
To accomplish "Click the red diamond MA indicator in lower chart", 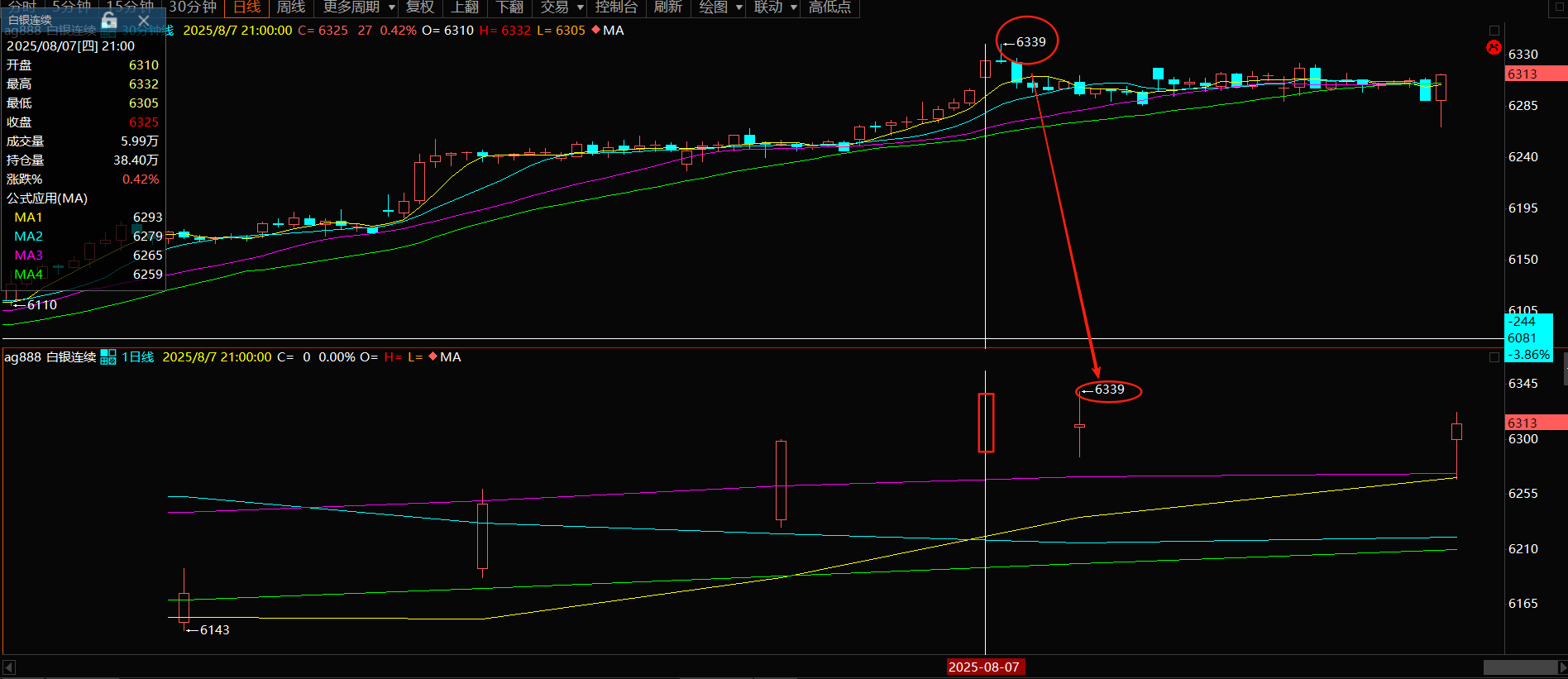I will pyautogui.click(x=433, y=356).
